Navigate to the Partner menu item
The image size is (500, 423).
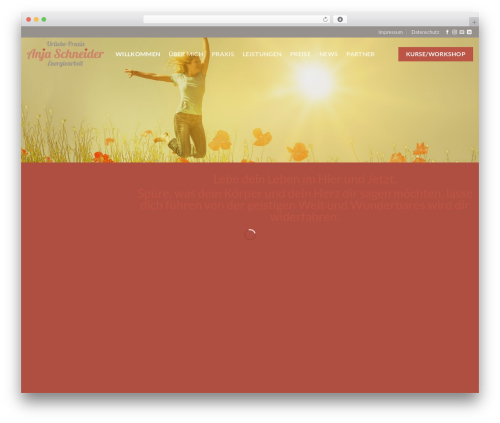click(360, 54)
